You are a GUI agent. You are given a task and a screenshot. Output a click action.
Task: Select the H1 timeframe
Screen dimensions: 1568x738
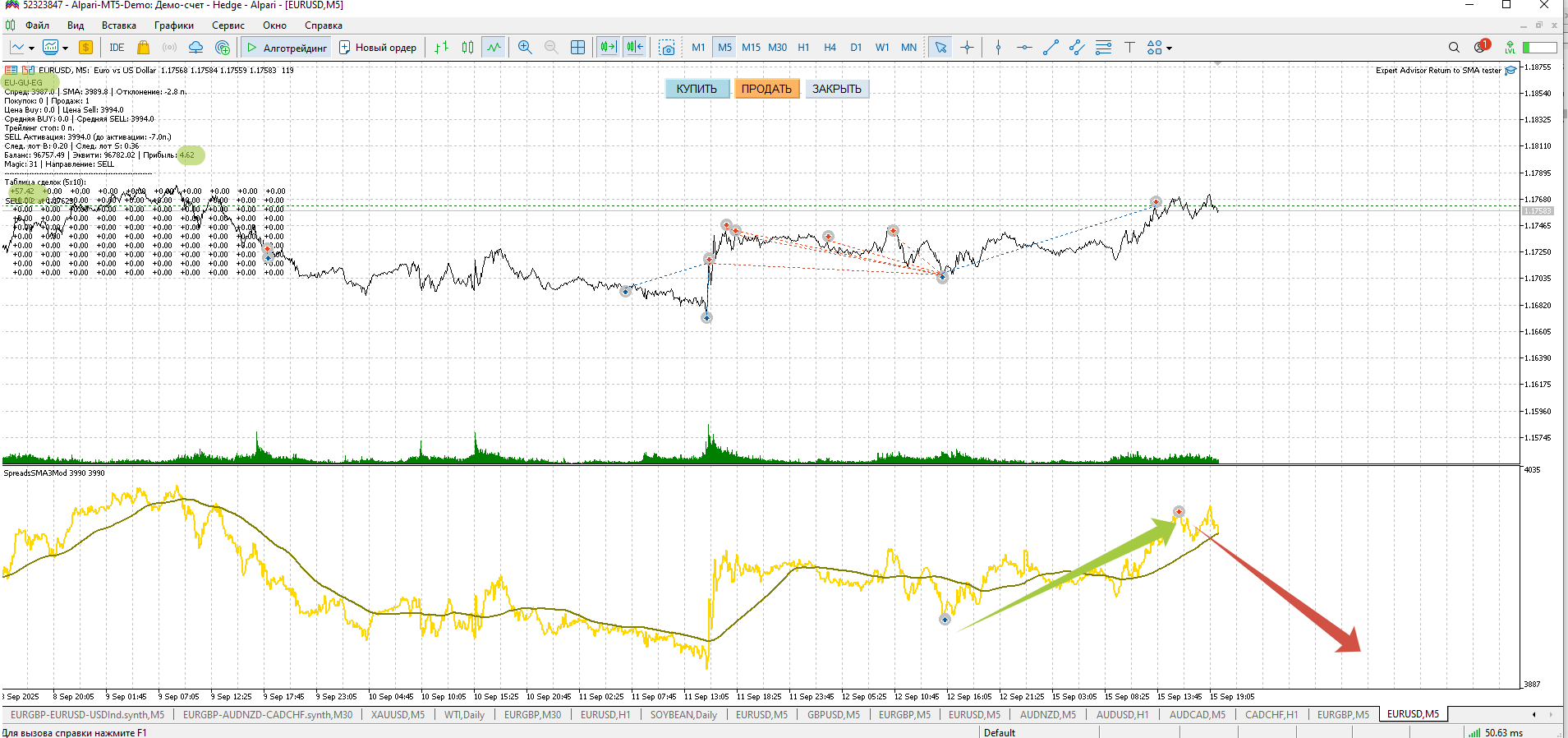pyautogui.click(x=803, y=48)
